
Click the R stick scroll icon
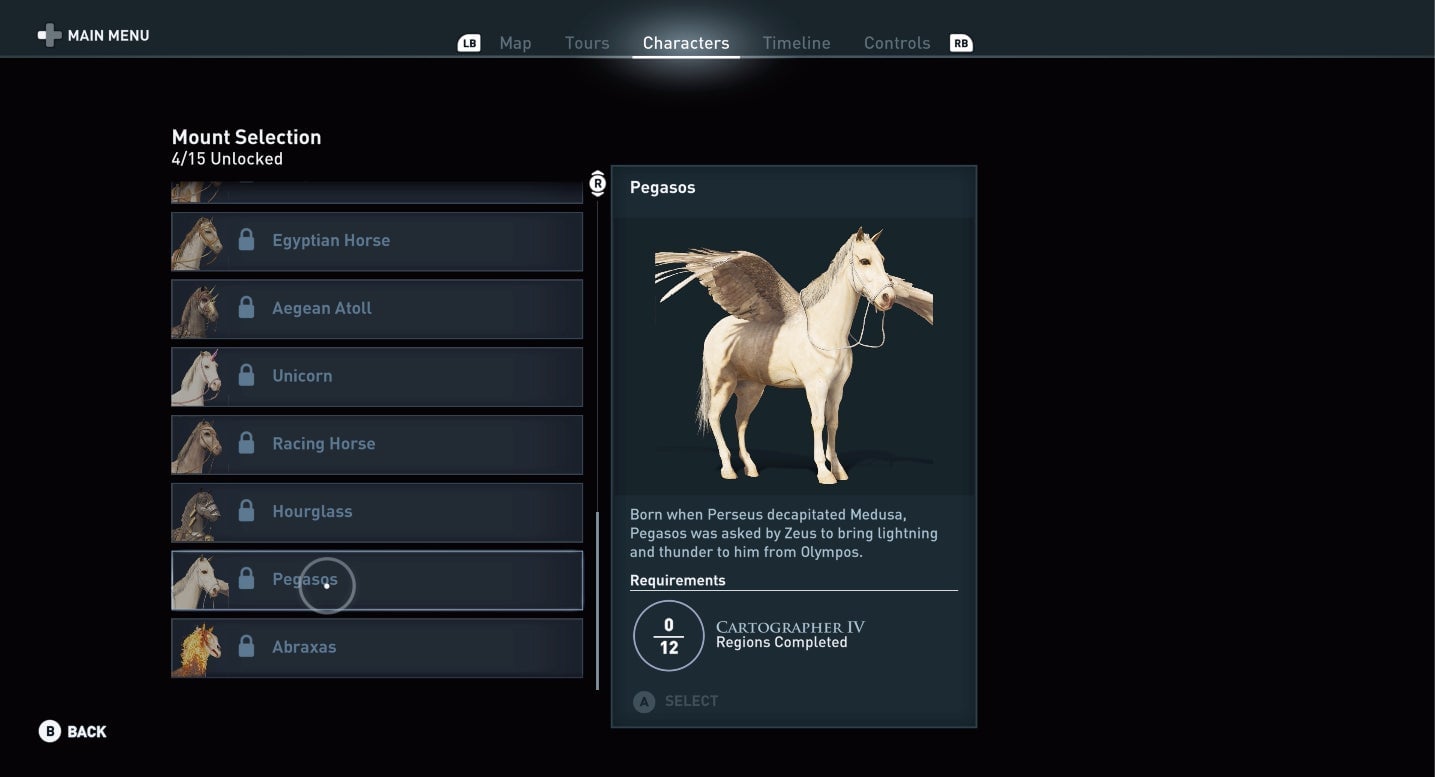pos(597,183)
